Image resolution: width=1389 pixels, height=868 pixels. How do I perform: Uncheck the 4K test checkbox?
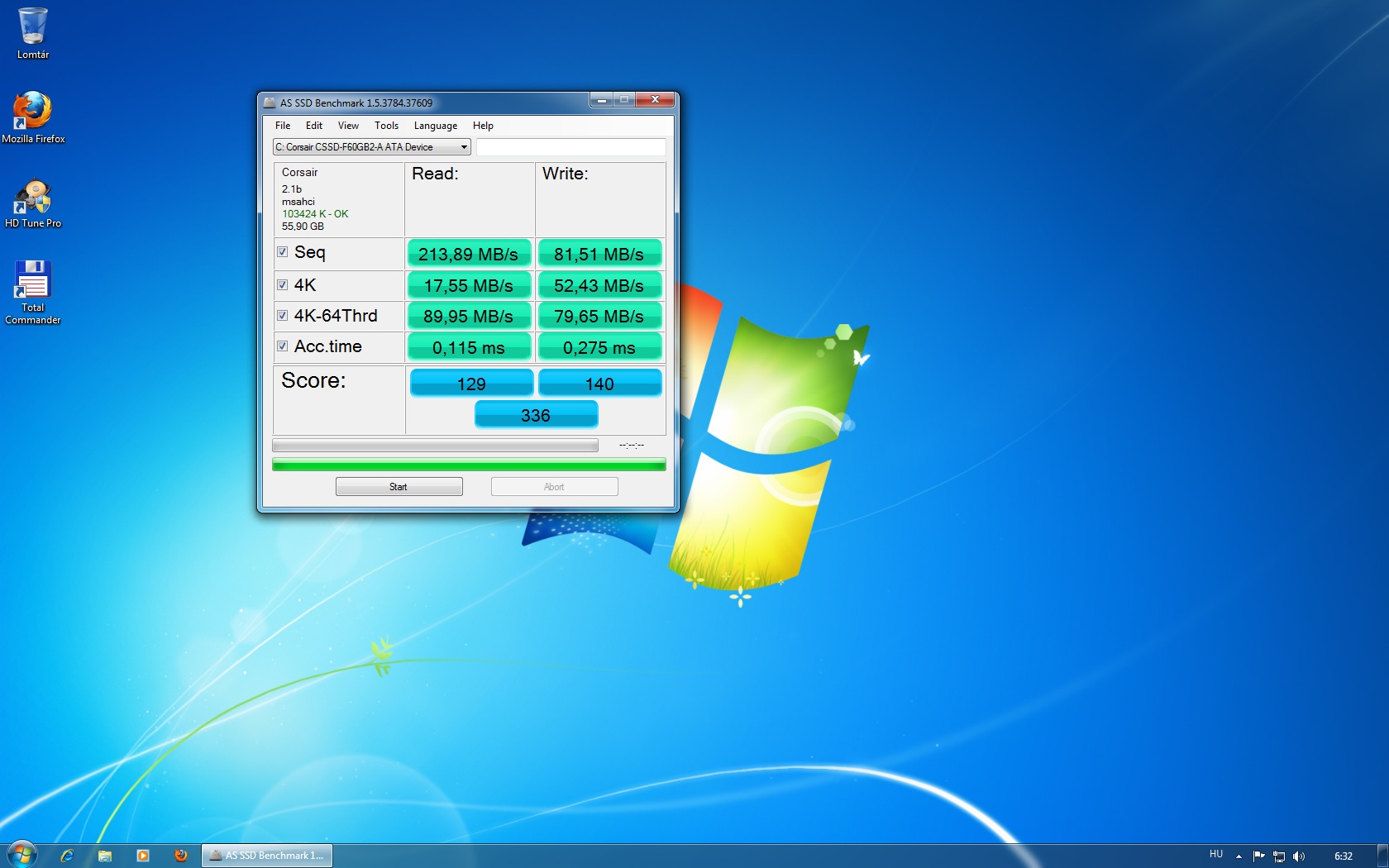[x=283, y=284]
